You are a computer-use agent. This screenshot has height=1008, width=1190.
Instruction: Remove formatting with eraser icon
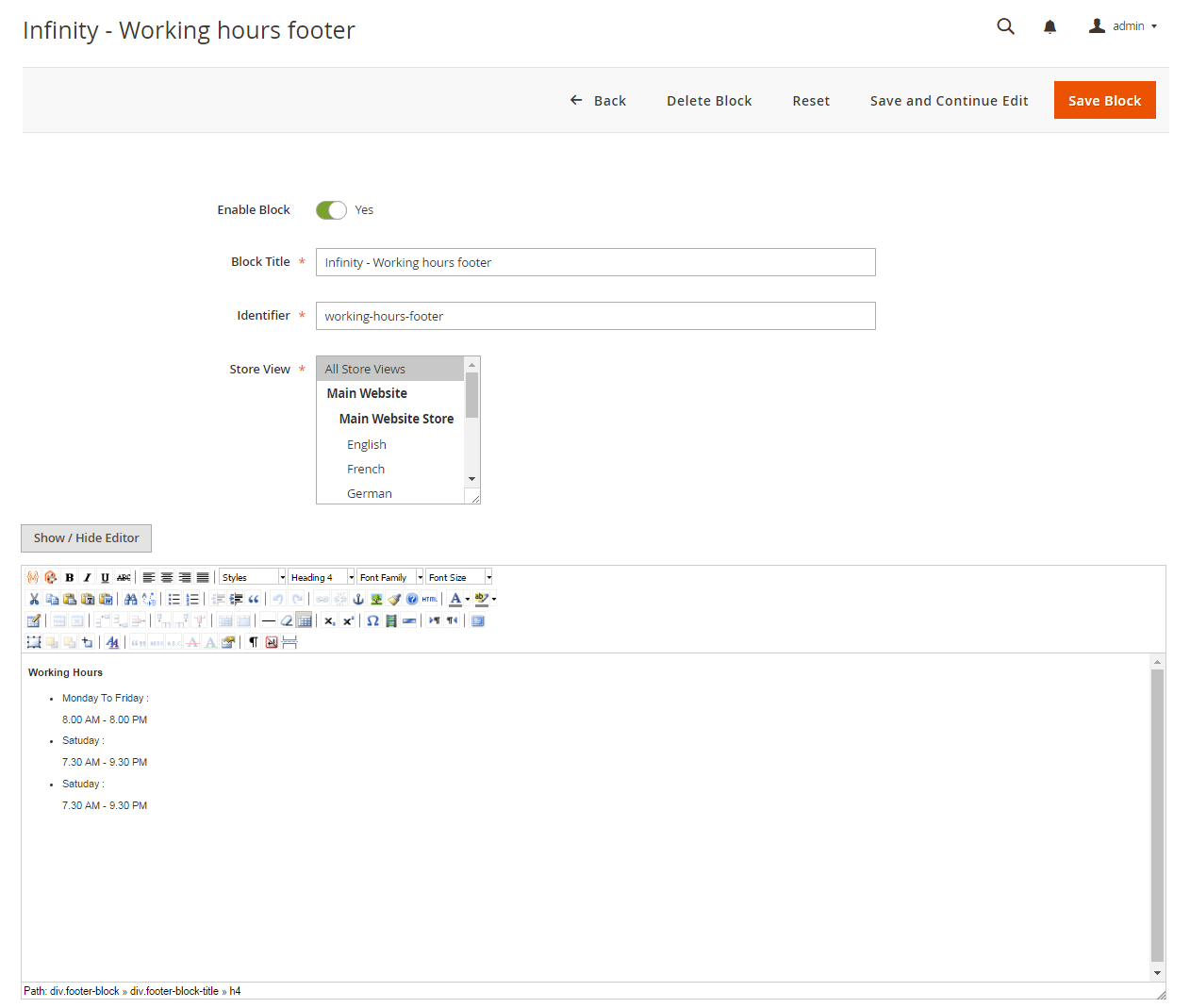click(287, 620)
